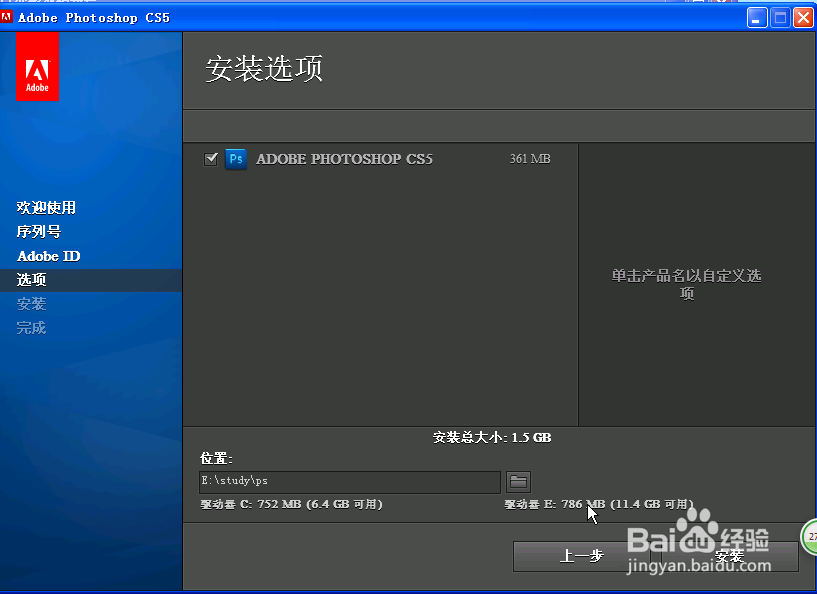Screen dimensions: 817x594
Task: Select the 完成 step in the sidebar
Action: 31,328
